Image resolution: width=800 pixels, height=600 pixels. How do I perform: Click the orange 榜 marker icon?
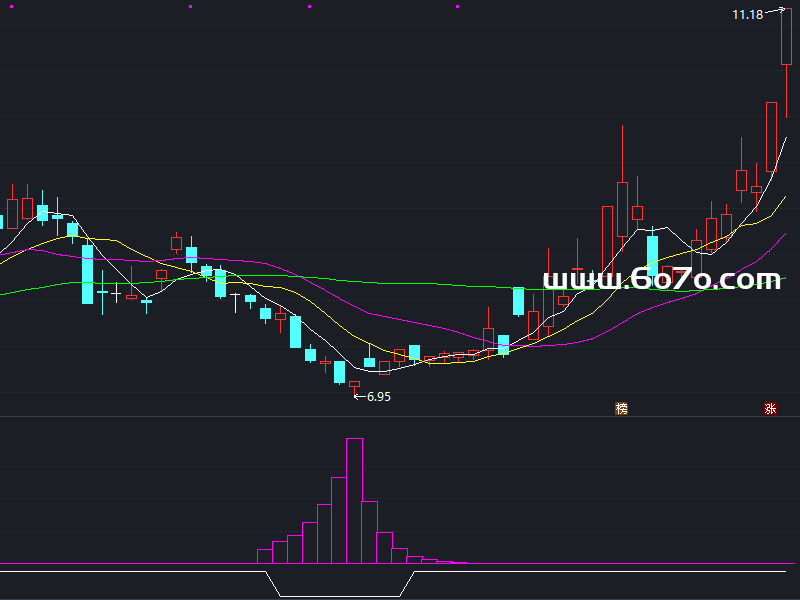(x=622, y=408)
